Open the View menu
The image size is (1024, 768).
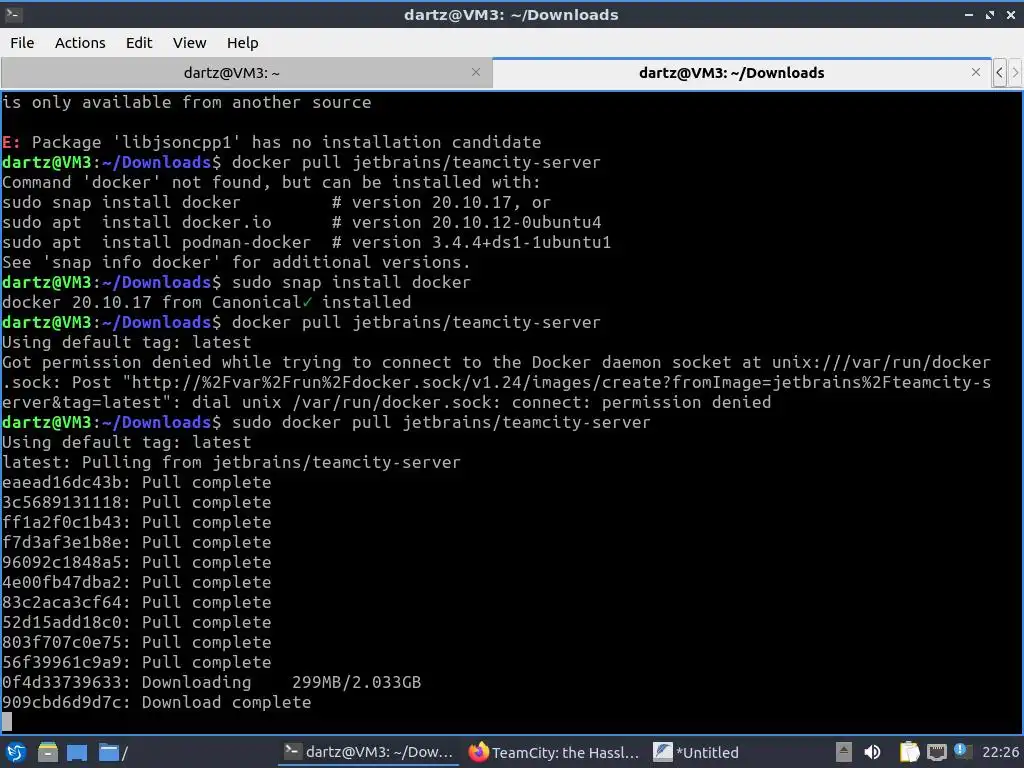tap(189, 42)
